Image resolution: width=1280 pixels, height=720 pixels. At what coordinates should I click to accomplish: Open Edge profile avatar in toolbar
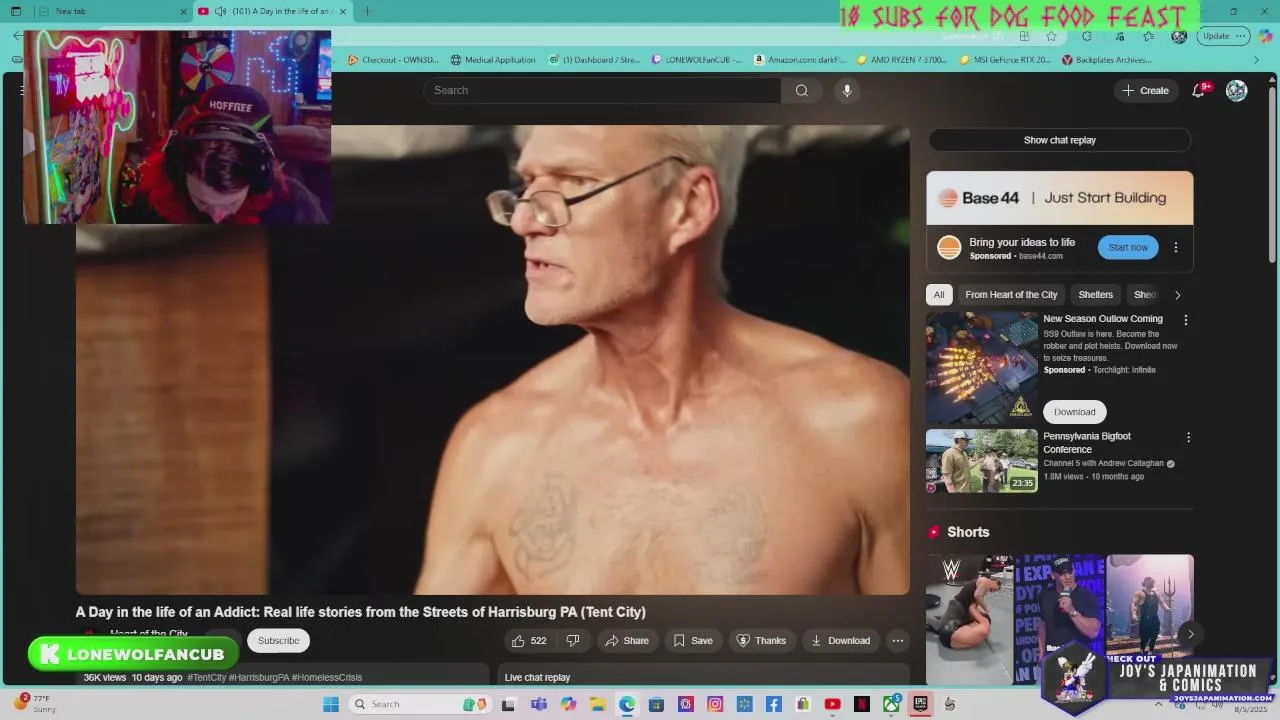point(1179,36)
